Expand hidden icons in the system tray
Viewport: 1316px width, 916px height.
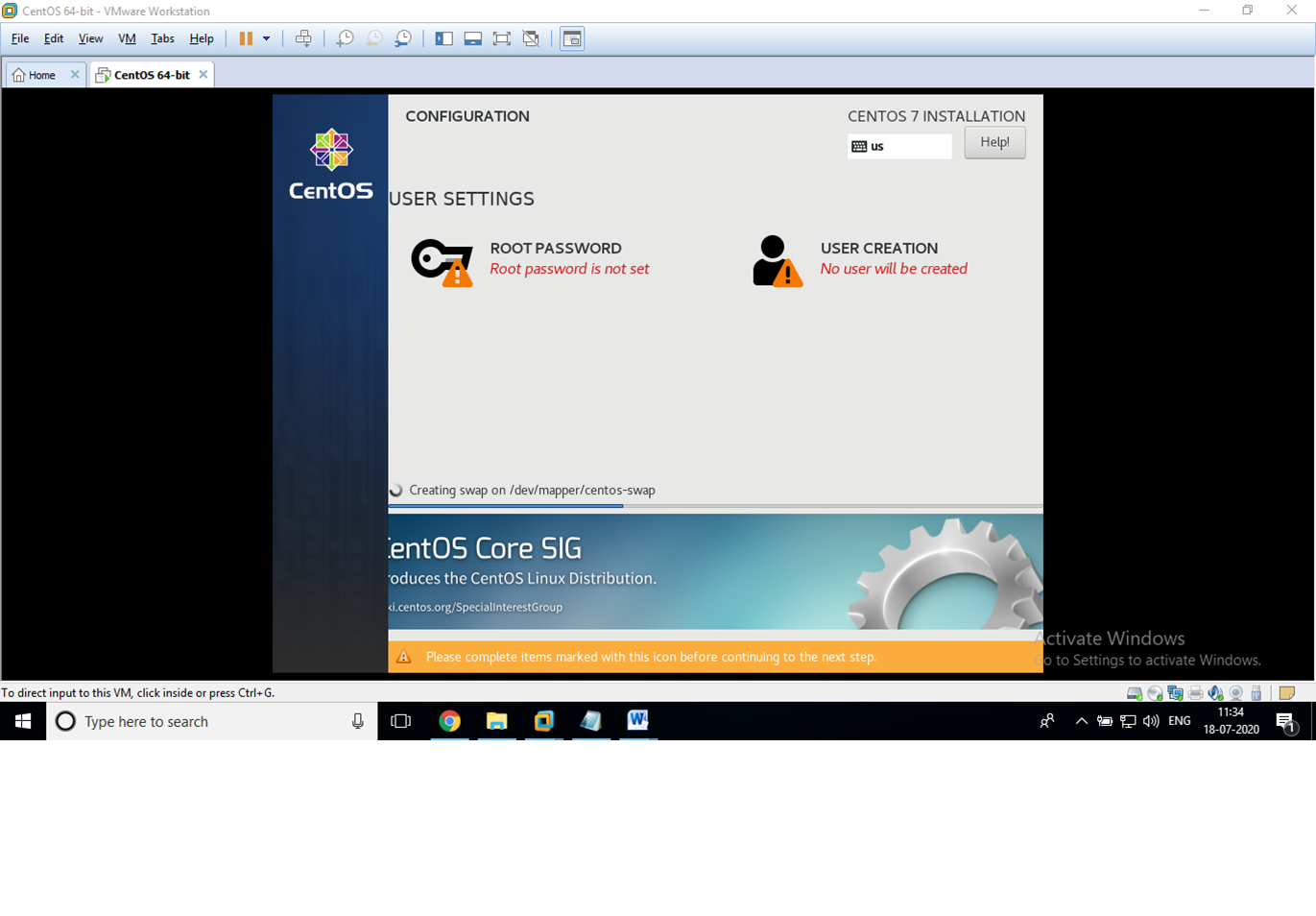click(1081, 721)
